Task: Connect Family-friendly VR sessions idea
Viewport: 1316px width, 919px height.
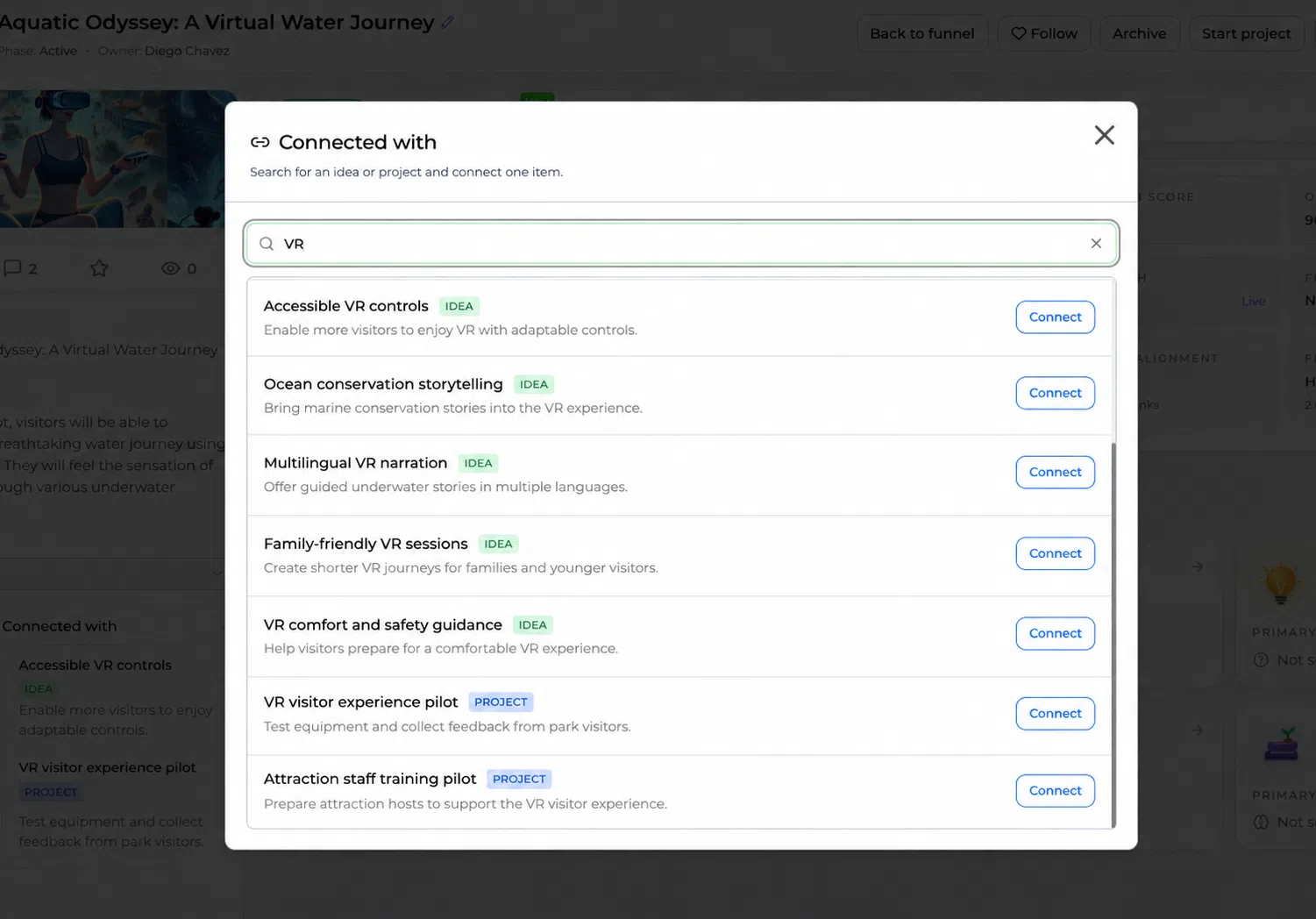Action: [1055, 553]
